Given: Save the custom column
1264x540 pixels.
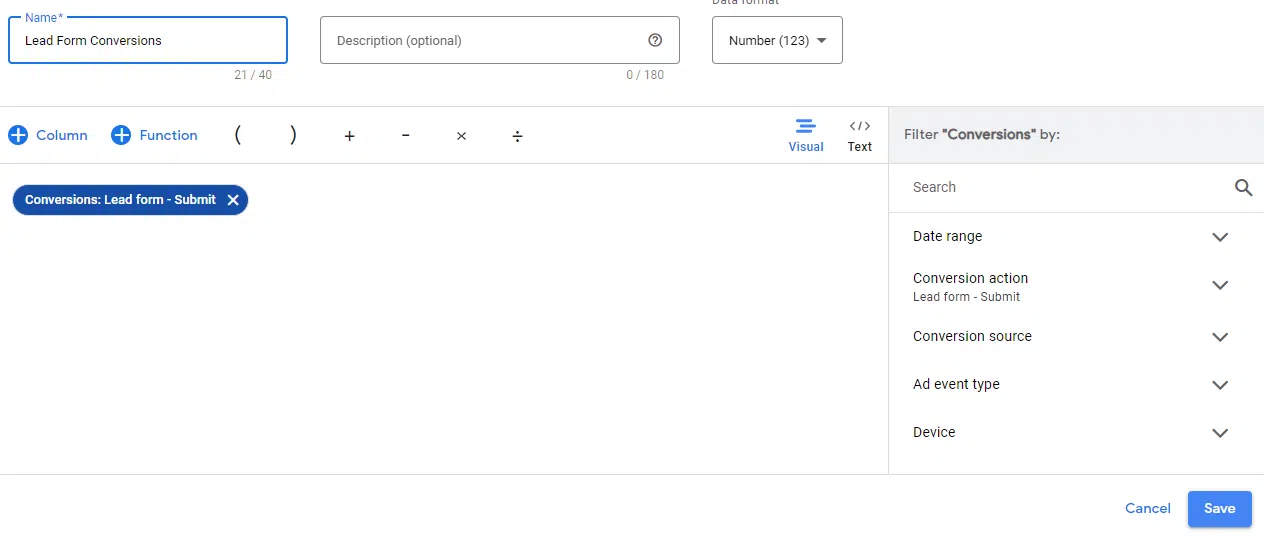Looking at the screenshot, I should 1219,508.
